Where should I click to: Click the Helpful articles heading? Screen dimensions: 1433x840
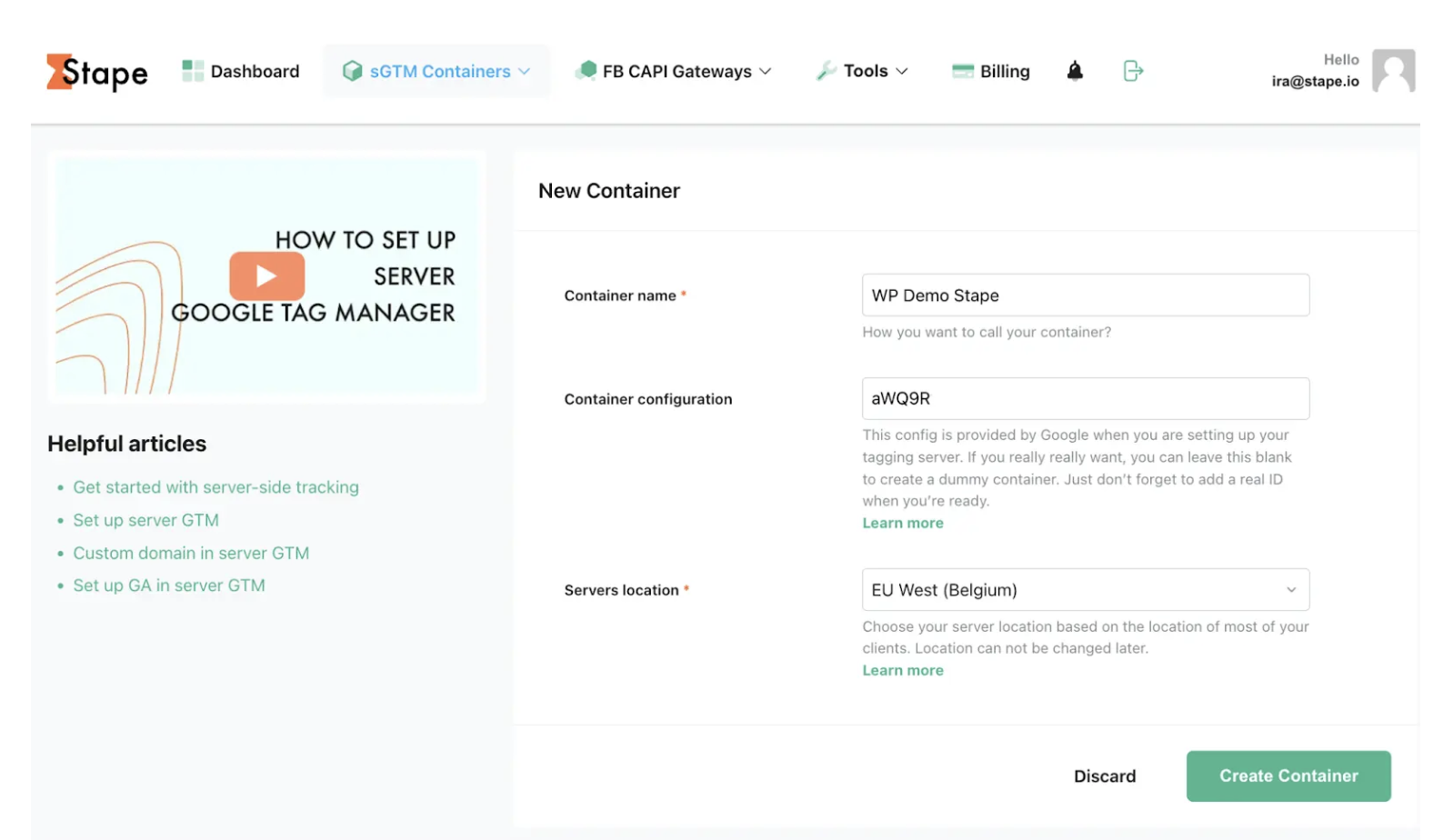point(127,444)
